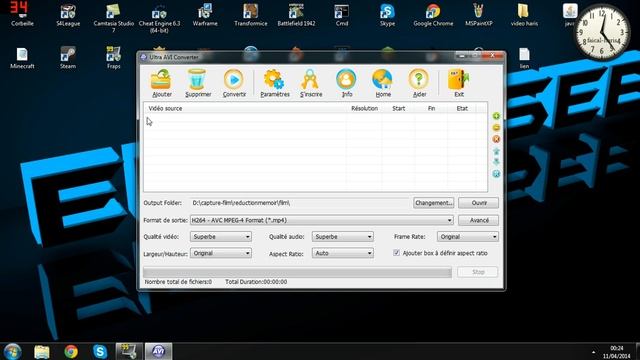Click the Ajouter toolbar icon
The image size is (640, 360).
click(161, 83)
